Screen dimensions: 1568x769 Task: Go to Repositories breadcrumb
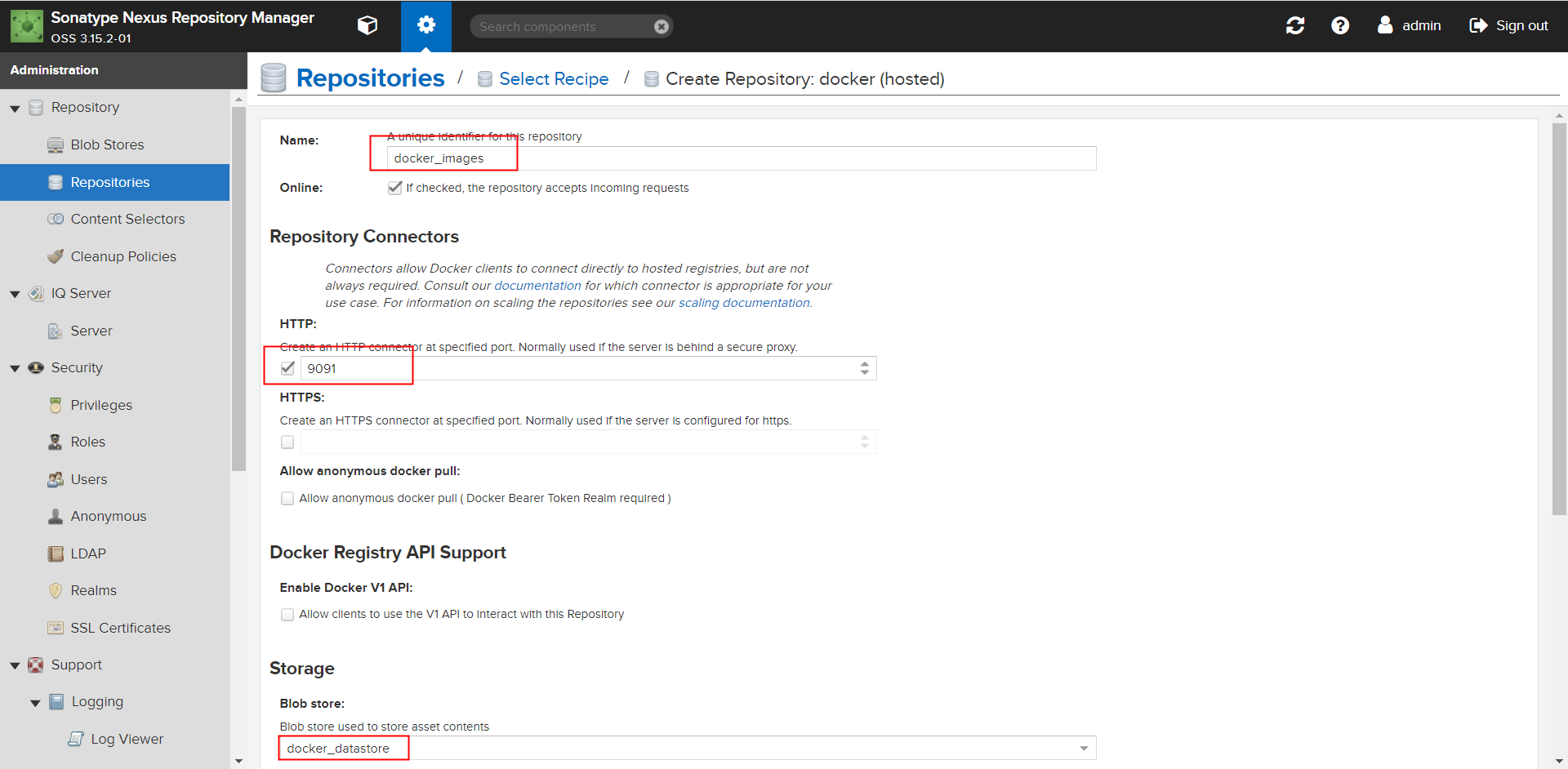tap(370, 78)
